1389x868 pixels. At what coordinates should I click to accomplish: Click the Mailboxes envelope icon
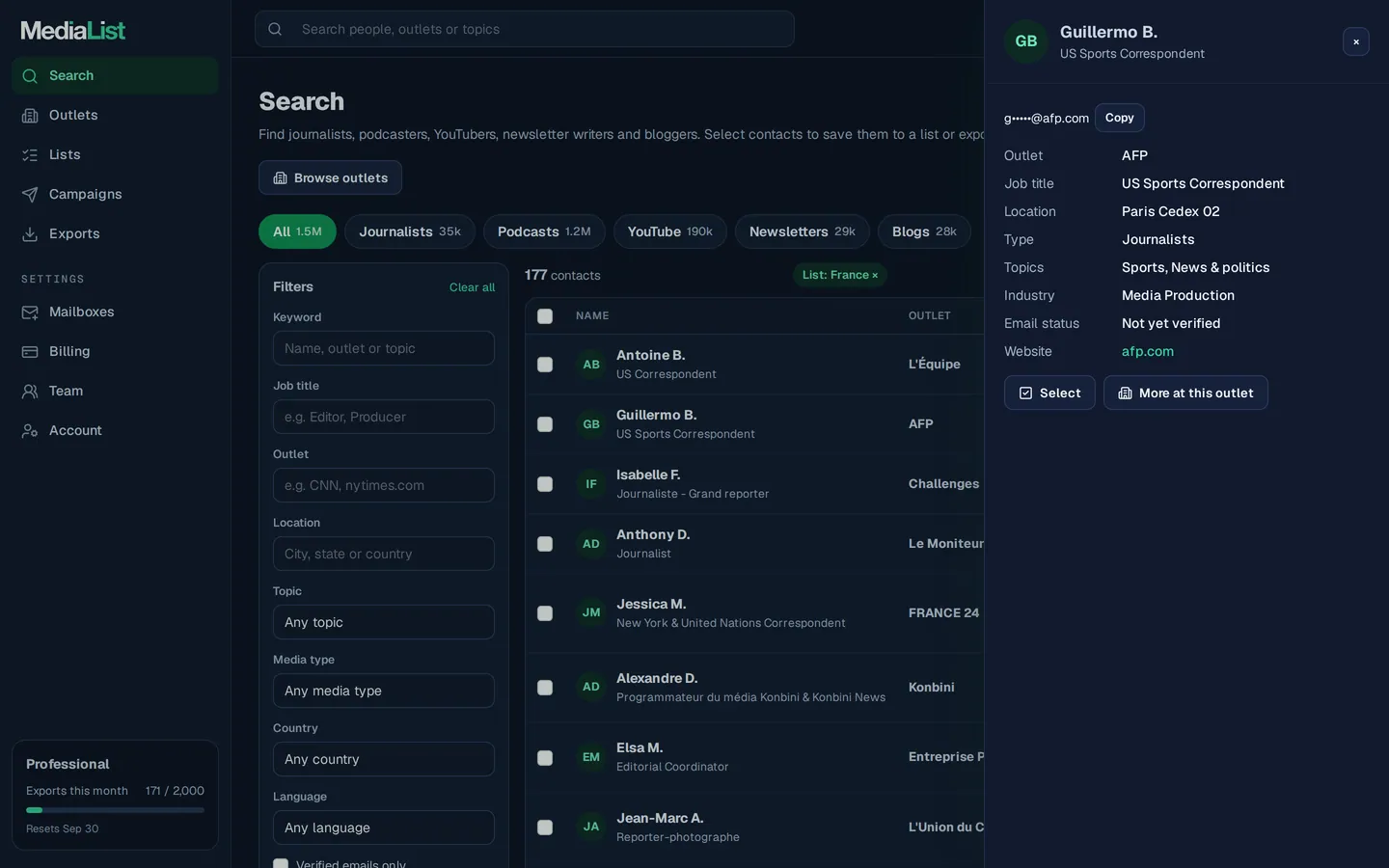30,312
